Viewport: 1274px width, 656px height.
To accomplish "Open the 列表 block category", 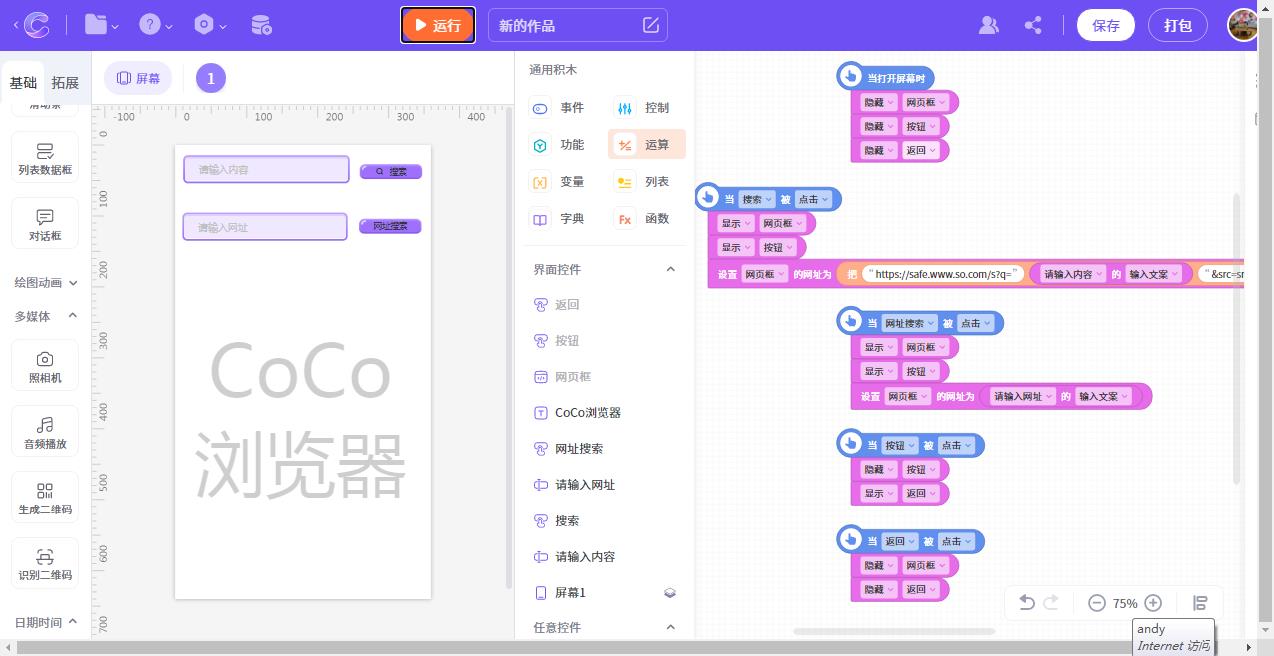I will [645, 182].
